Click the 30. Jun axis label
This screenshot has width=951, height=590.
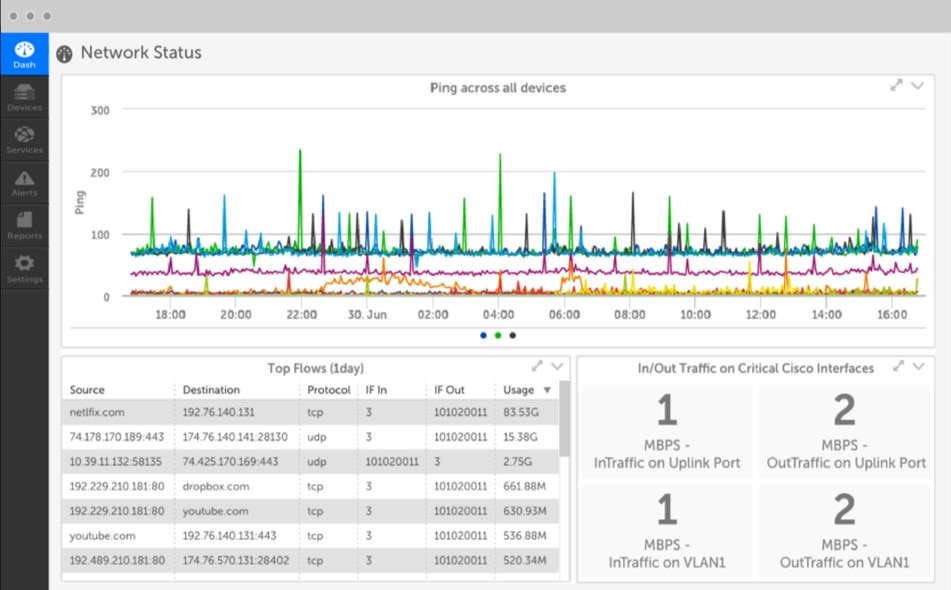pyautogui.click(x=367, y=315)
